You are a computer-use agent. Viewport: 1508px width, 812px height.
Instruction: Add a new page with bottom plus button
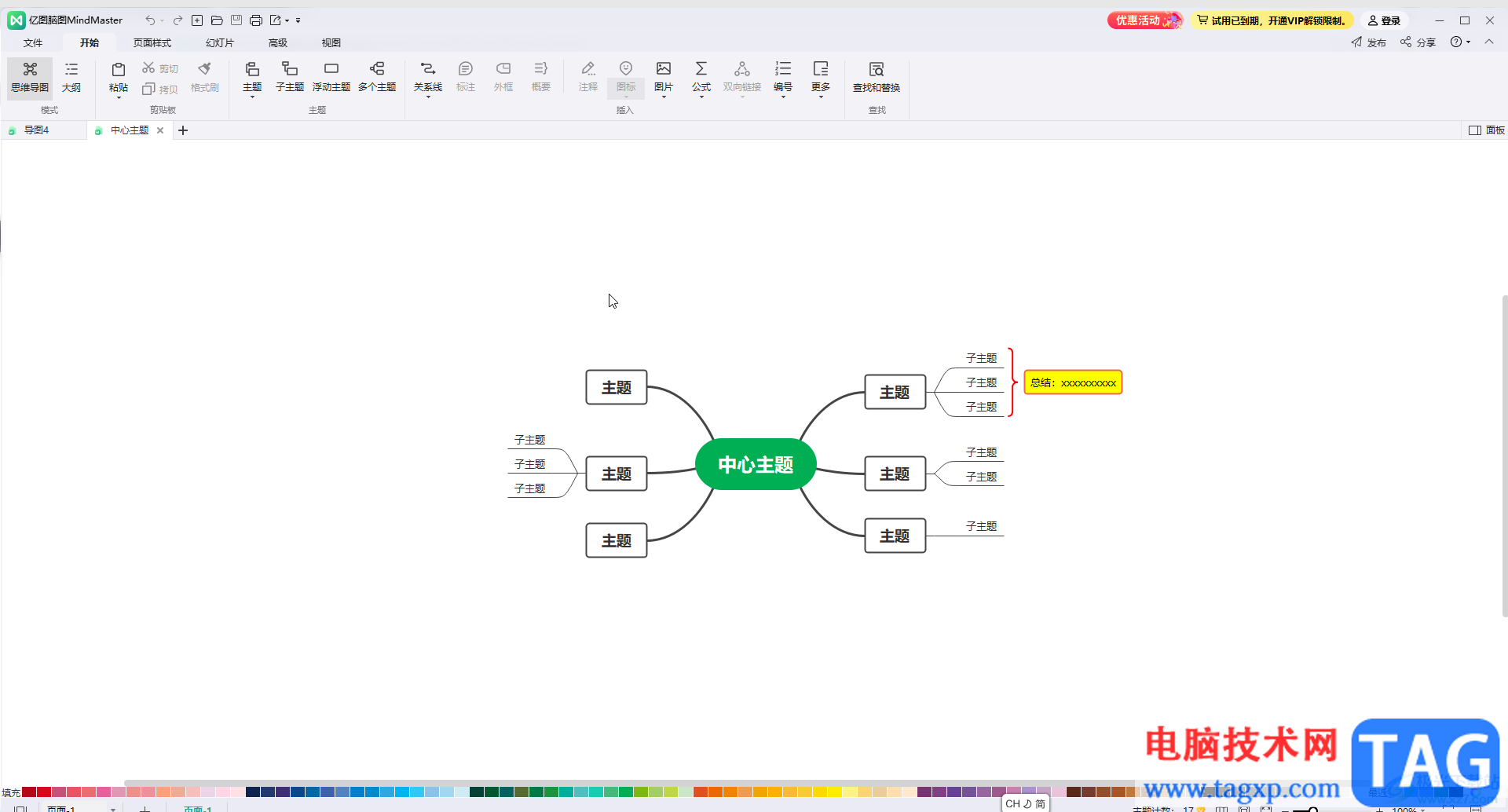[x=145, y=808]
